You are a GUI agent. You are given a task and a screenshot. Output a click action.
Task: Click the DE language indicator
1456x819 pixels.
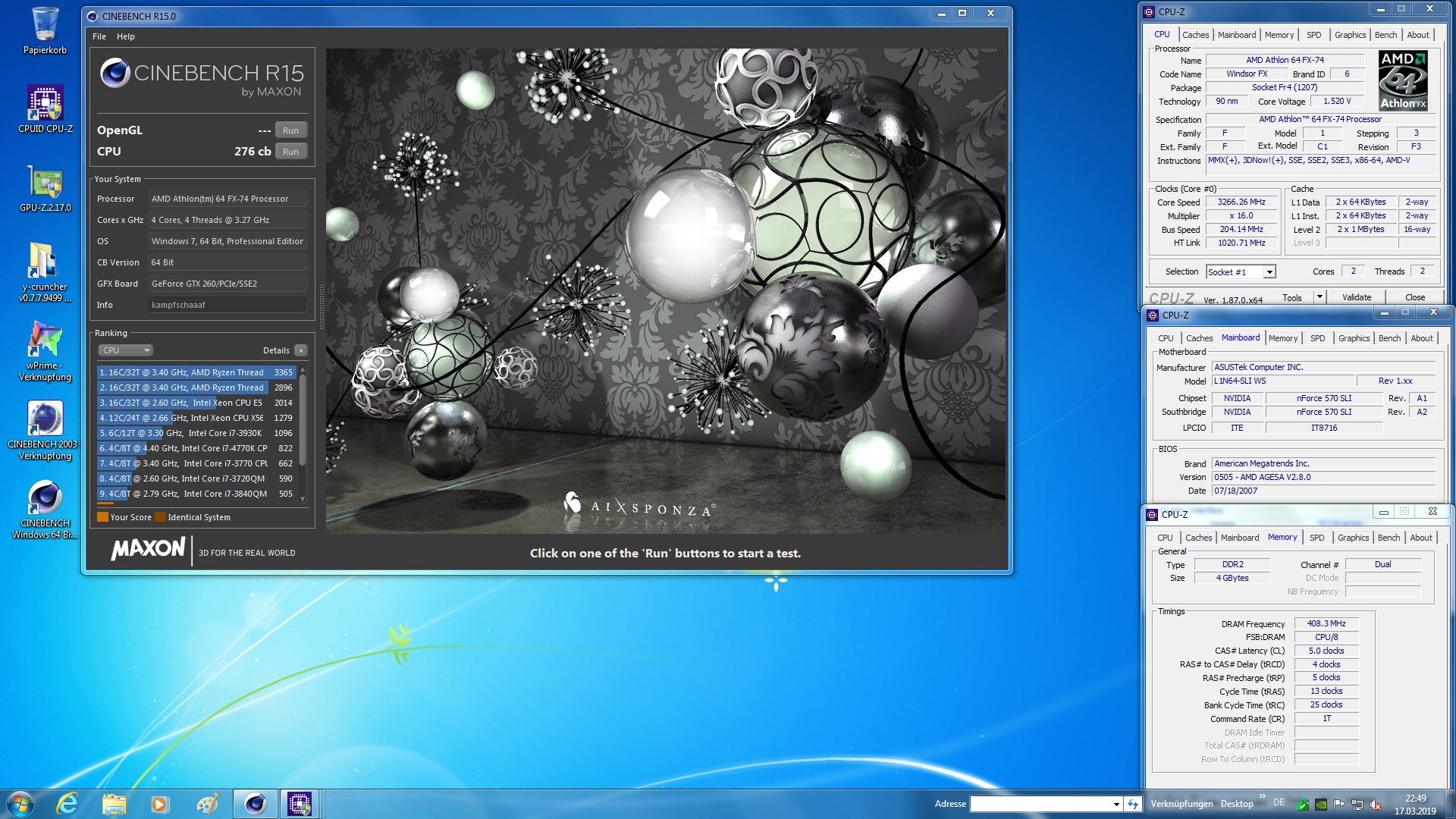point(1279,802)
